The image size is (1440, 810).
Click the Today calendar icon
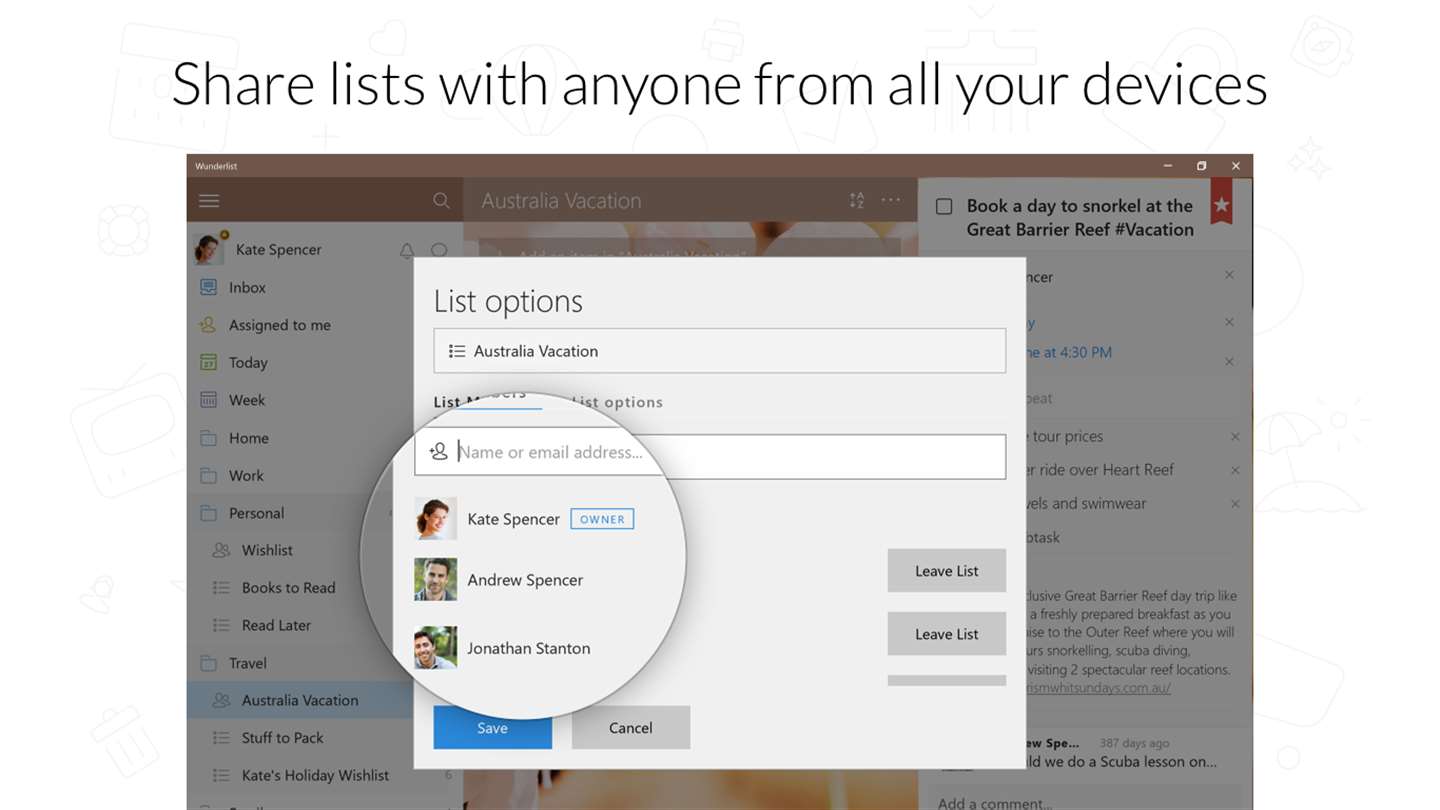208,362
